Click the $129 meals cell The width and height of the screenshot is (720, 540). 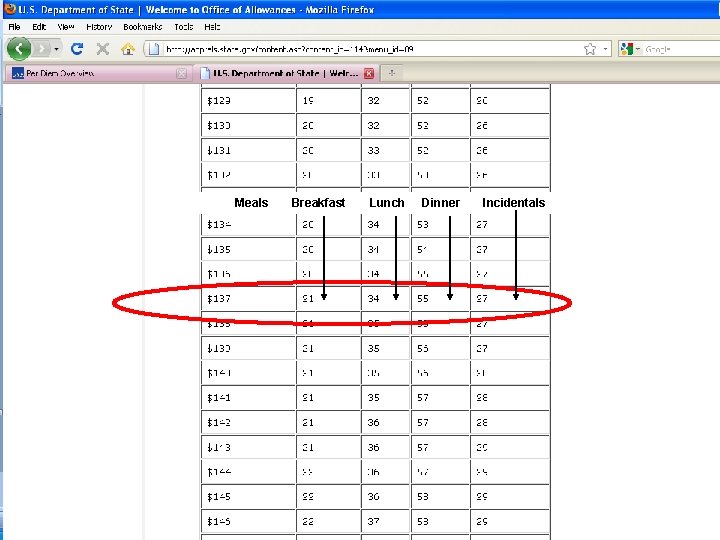(x=248, y=101)
